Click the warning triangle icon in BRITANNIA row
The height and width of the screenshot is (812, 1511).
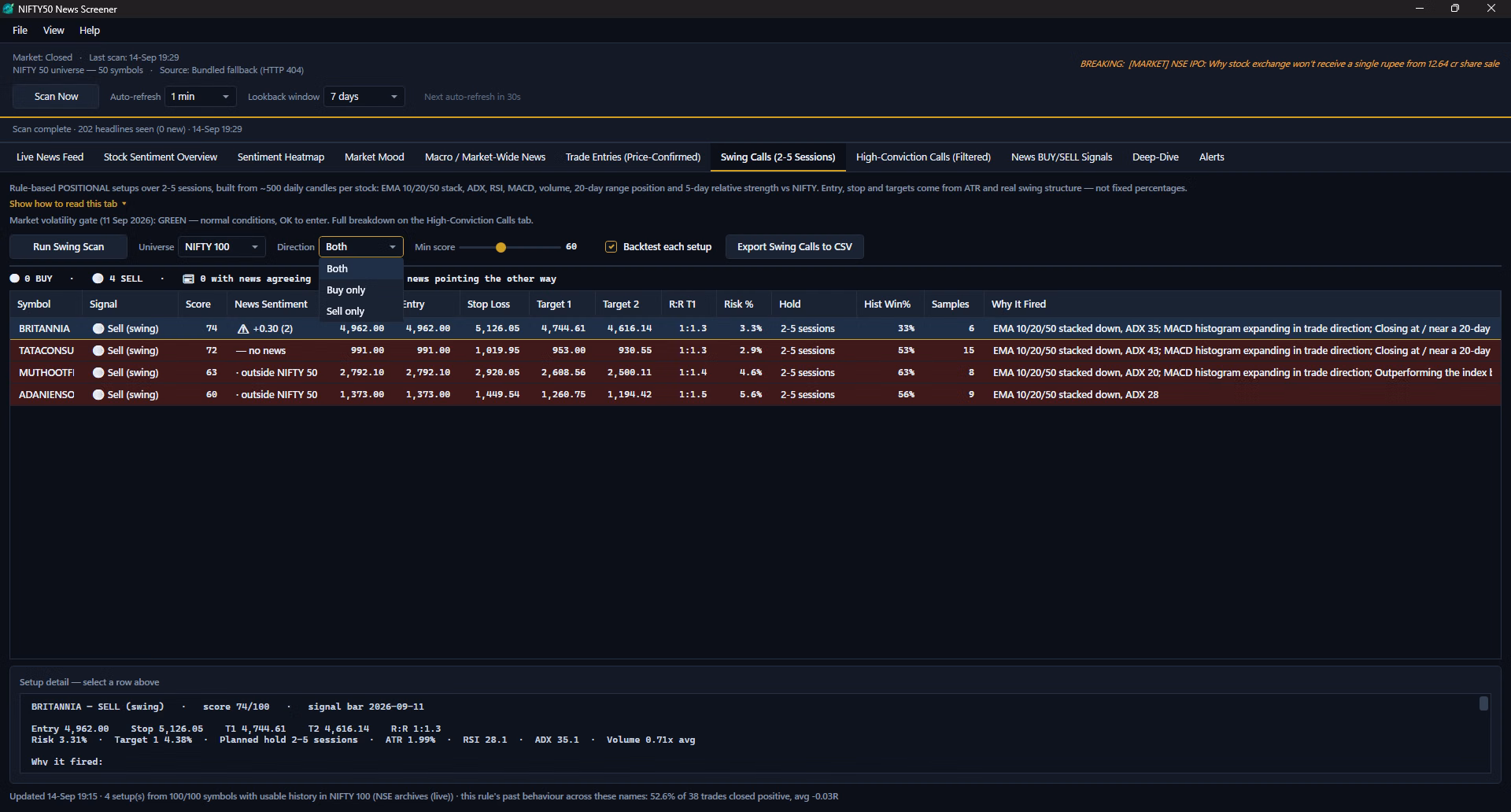coord(243,329)
